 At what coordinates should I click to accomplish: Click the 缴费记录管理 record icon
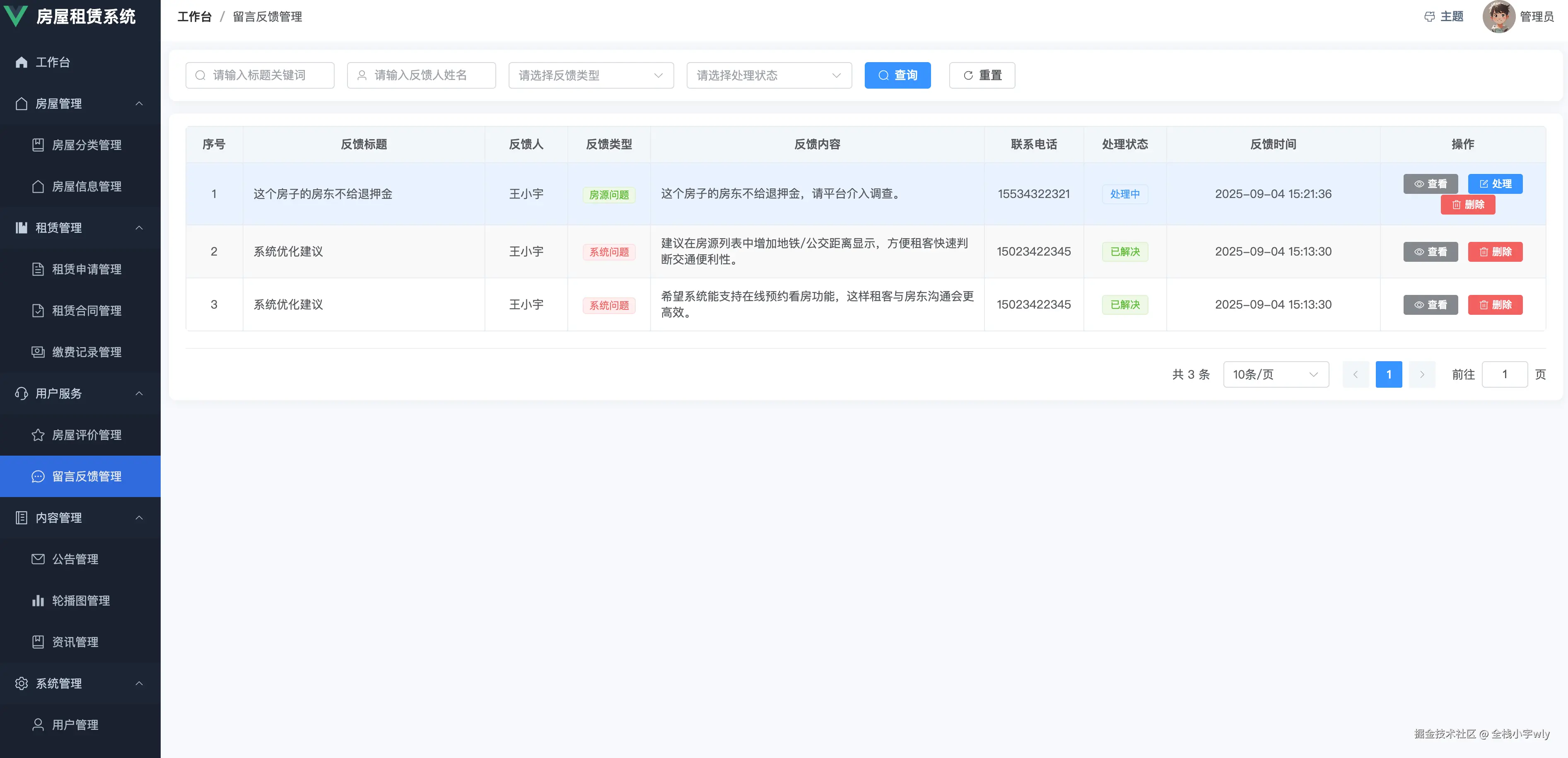click(x=38, y=352)
